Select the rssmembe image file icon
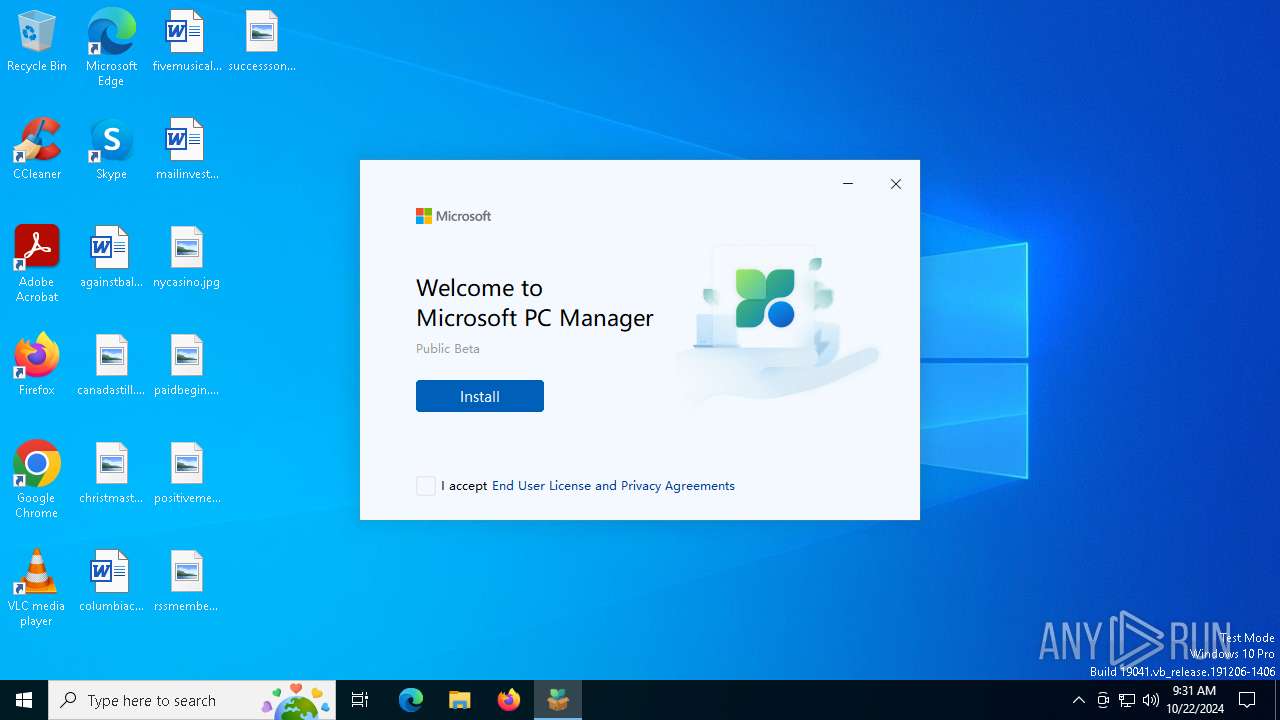This screenshot has width=1280, height=720. [x=186, y=582]
